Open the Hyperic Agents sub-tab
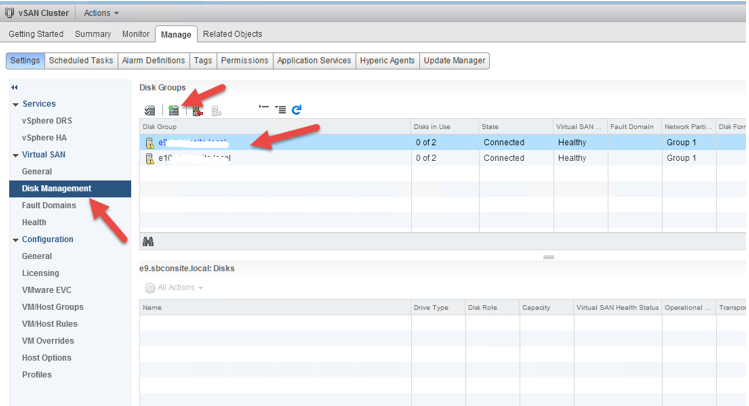 pos(387,61)
